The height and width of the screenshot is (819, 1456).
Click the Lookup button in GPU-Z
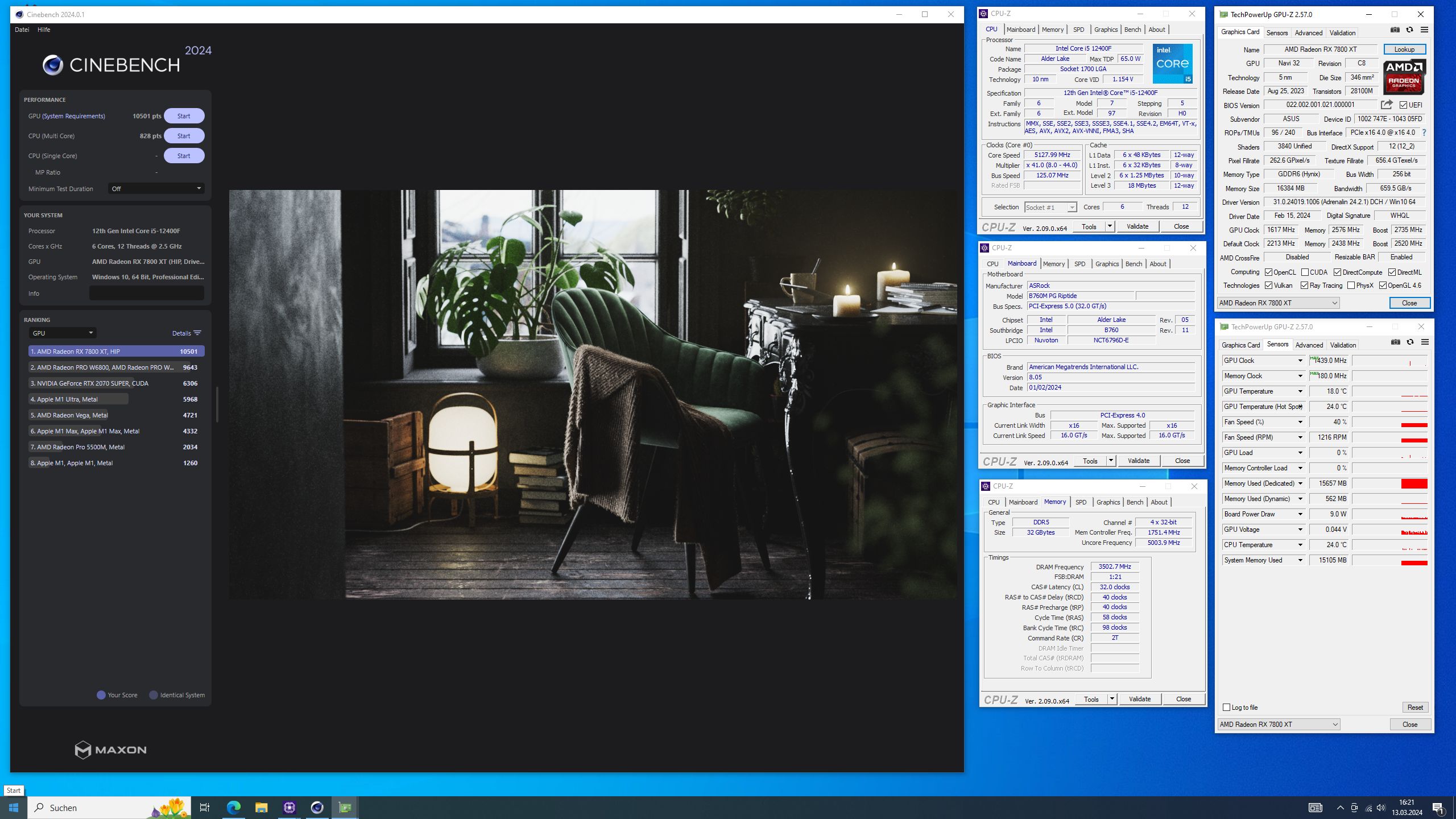[1404, 49]
